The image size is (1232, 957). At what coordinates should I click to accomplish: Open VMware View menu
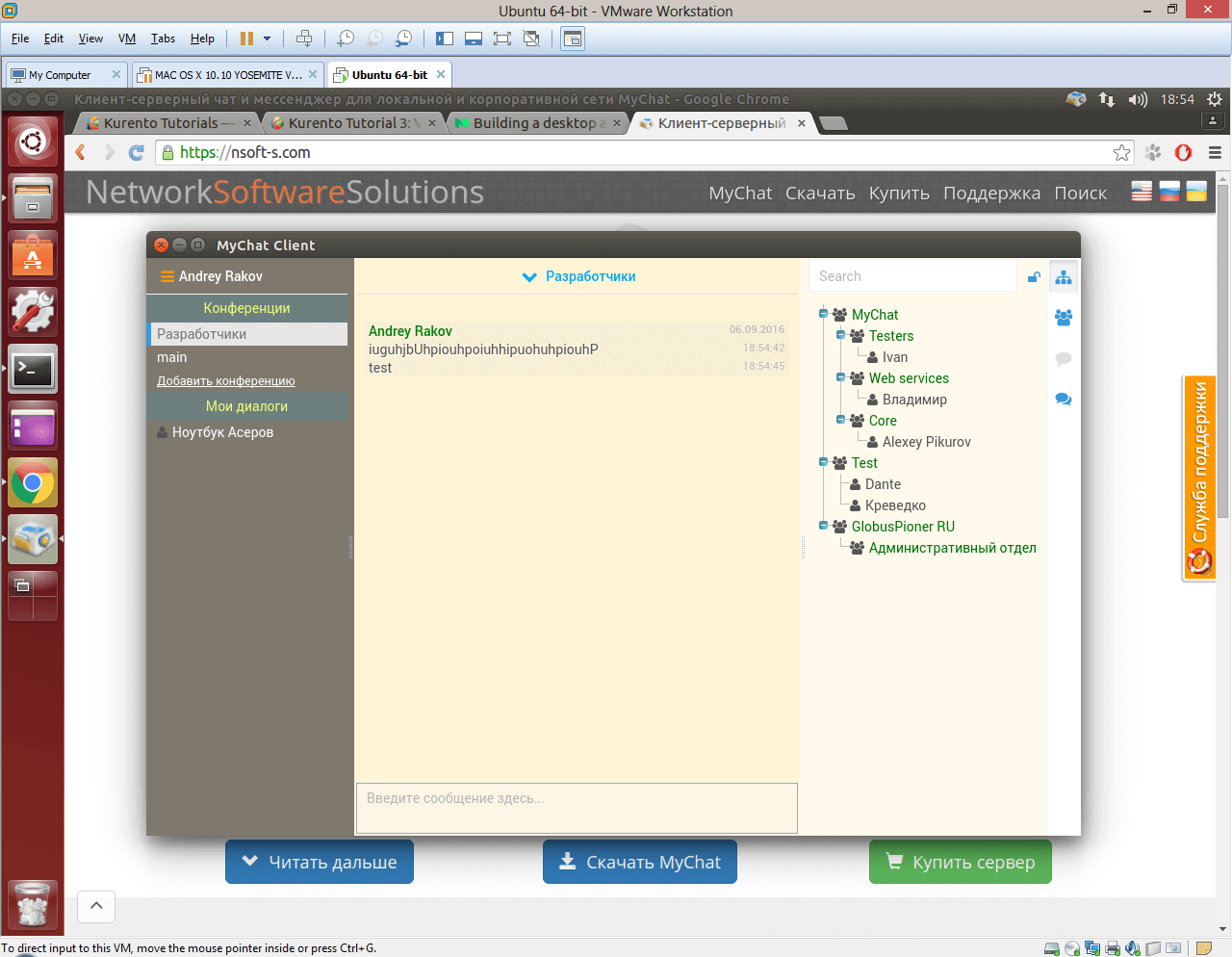click(90, 39)
